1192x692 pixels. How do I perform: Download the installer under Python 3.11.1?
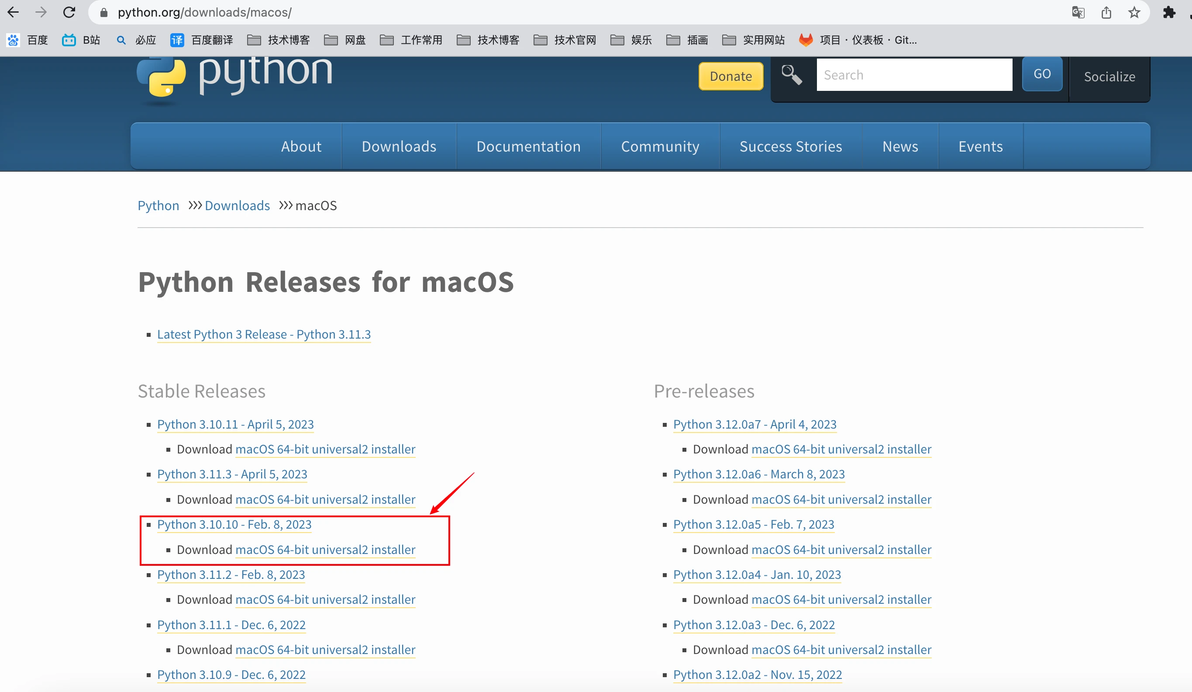pos(325,650)
